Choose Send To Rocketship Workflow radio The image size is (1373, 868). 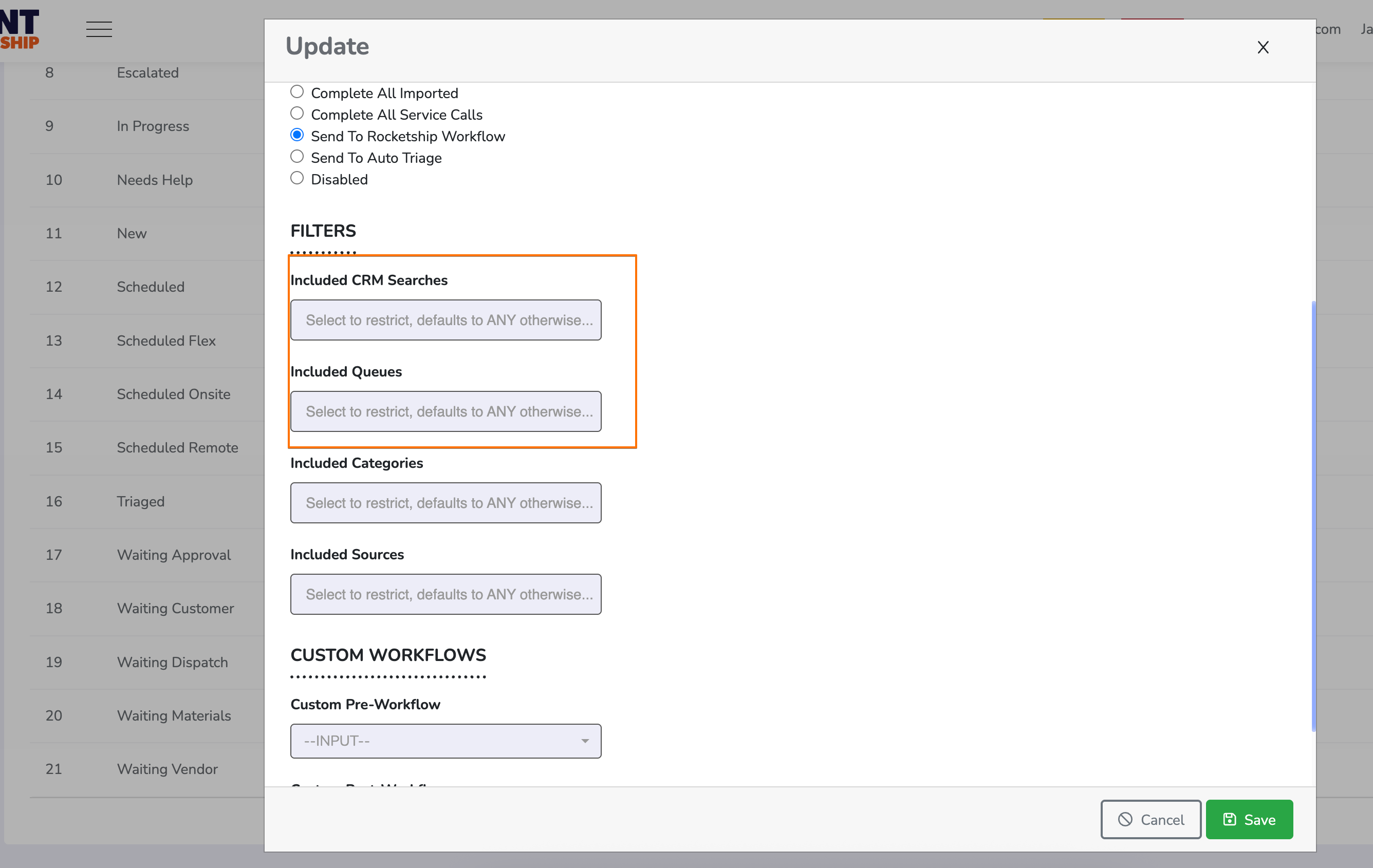click(297, 135)
